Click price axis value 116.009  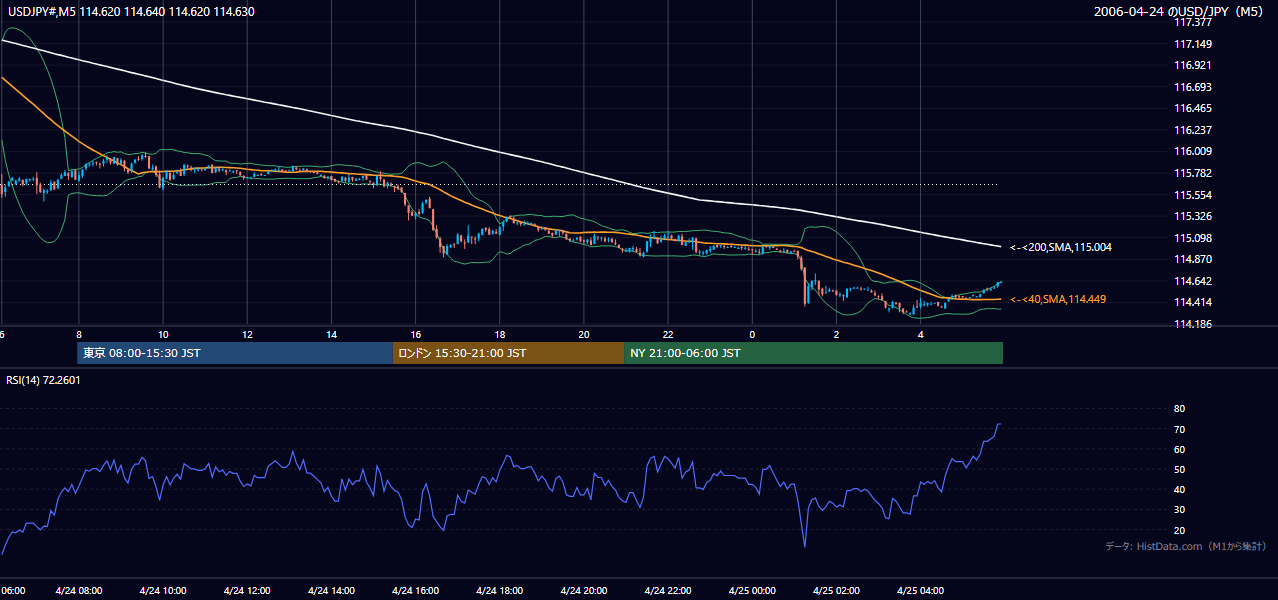(x=1192, y=151)
